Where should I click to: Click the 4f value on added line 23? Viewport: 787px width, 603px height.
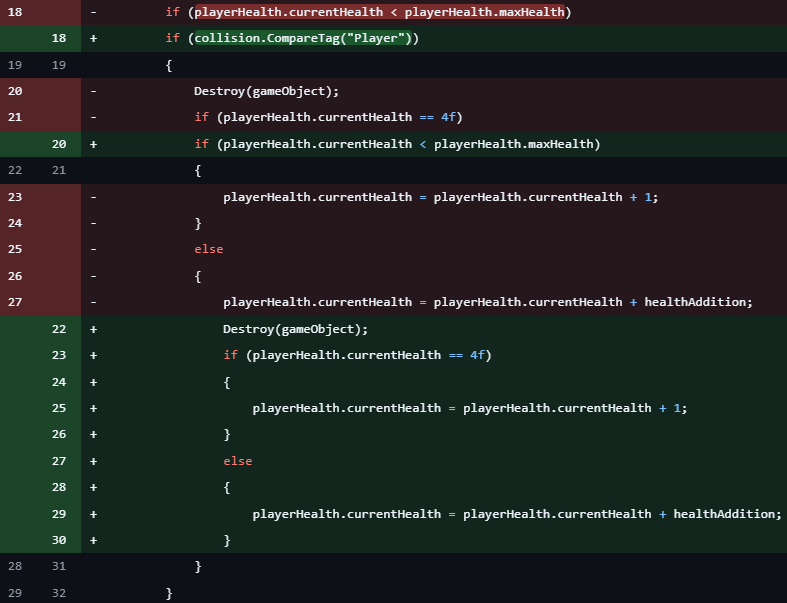coord(477,355)
